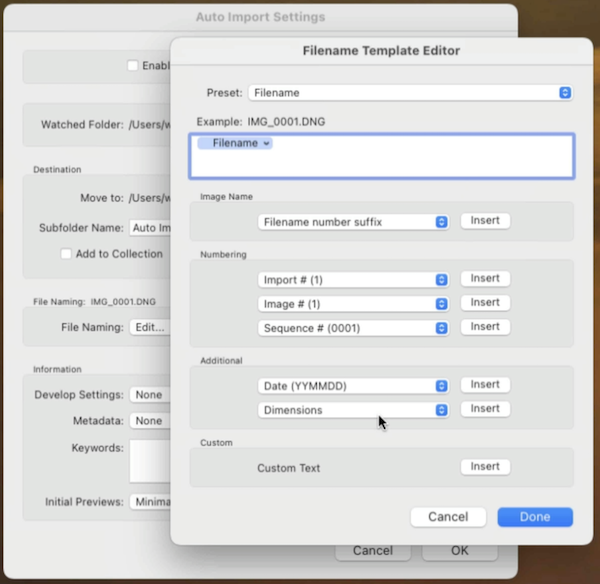Screen dimensions: 600x584
Task: Click the Filename token in template field
Action: (x=235, y=144)
